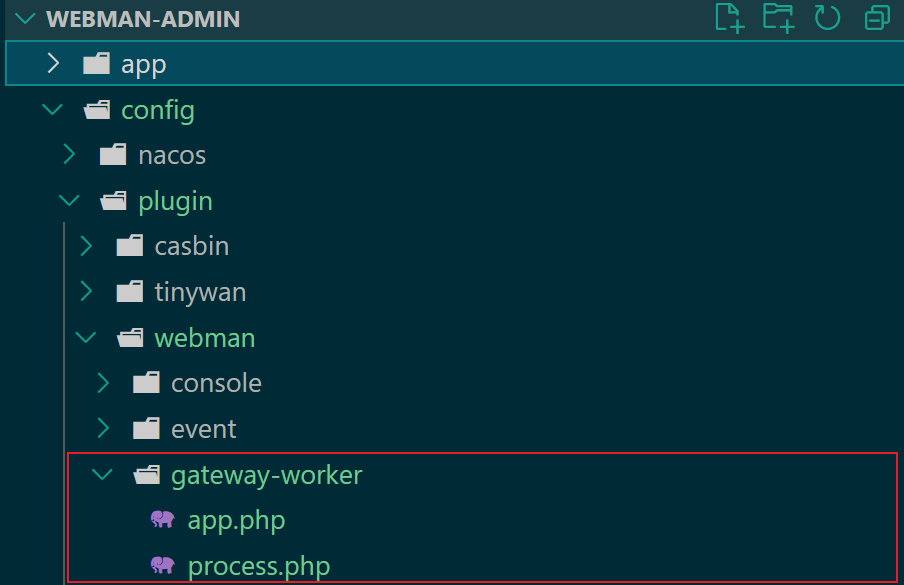Expand the console folder chevron
904x585 pixels.
(x=103, y=383)
